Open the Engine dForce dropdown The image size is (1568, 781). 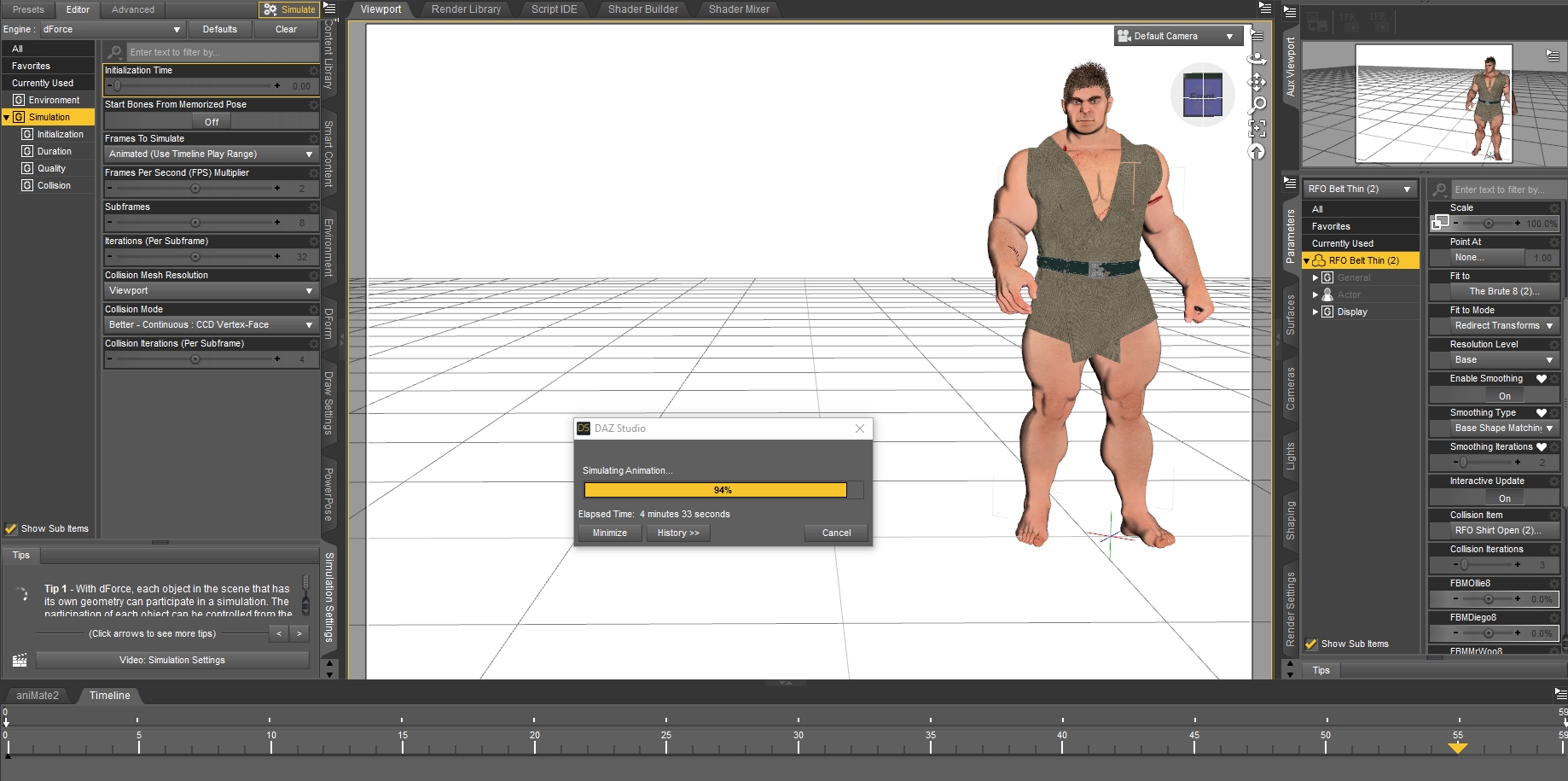(113, 29)
